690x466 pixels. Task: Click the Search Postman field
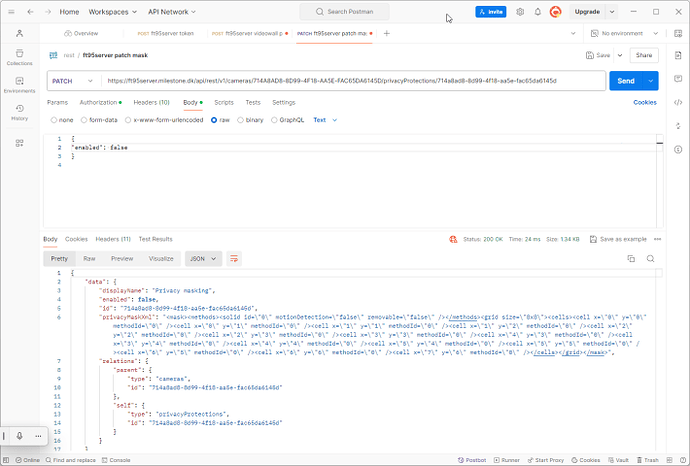[x=364, y=12]
